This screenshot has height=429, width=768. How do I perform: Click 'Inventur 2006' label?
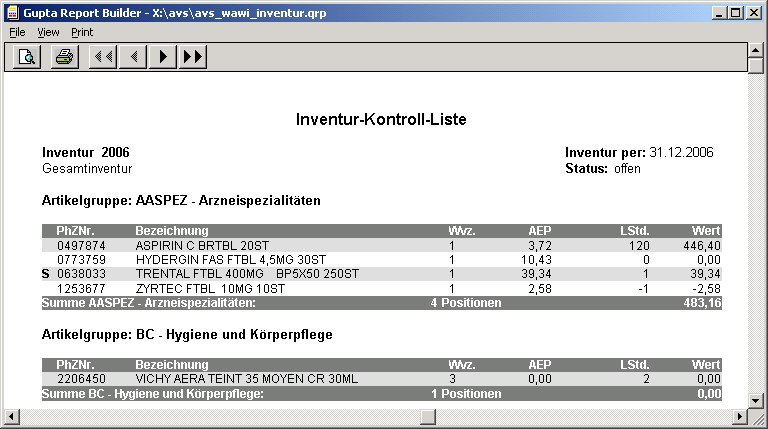point(86,152)
